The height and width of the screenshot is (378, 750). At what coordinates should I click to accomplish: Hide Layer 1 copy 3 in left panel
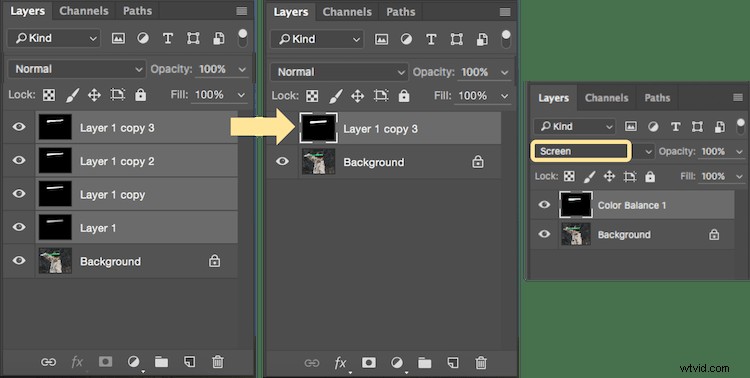[x=19, y=126]
